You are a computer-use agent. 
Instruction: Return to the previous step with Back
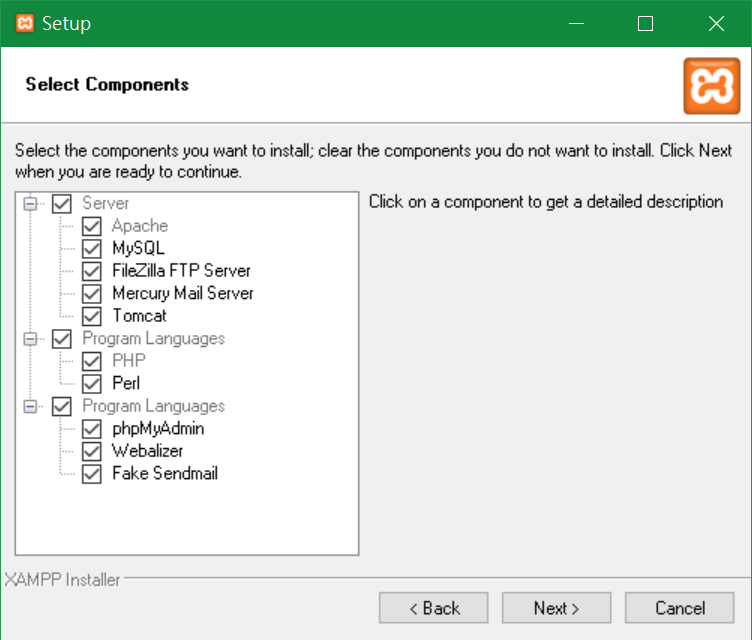434,608
